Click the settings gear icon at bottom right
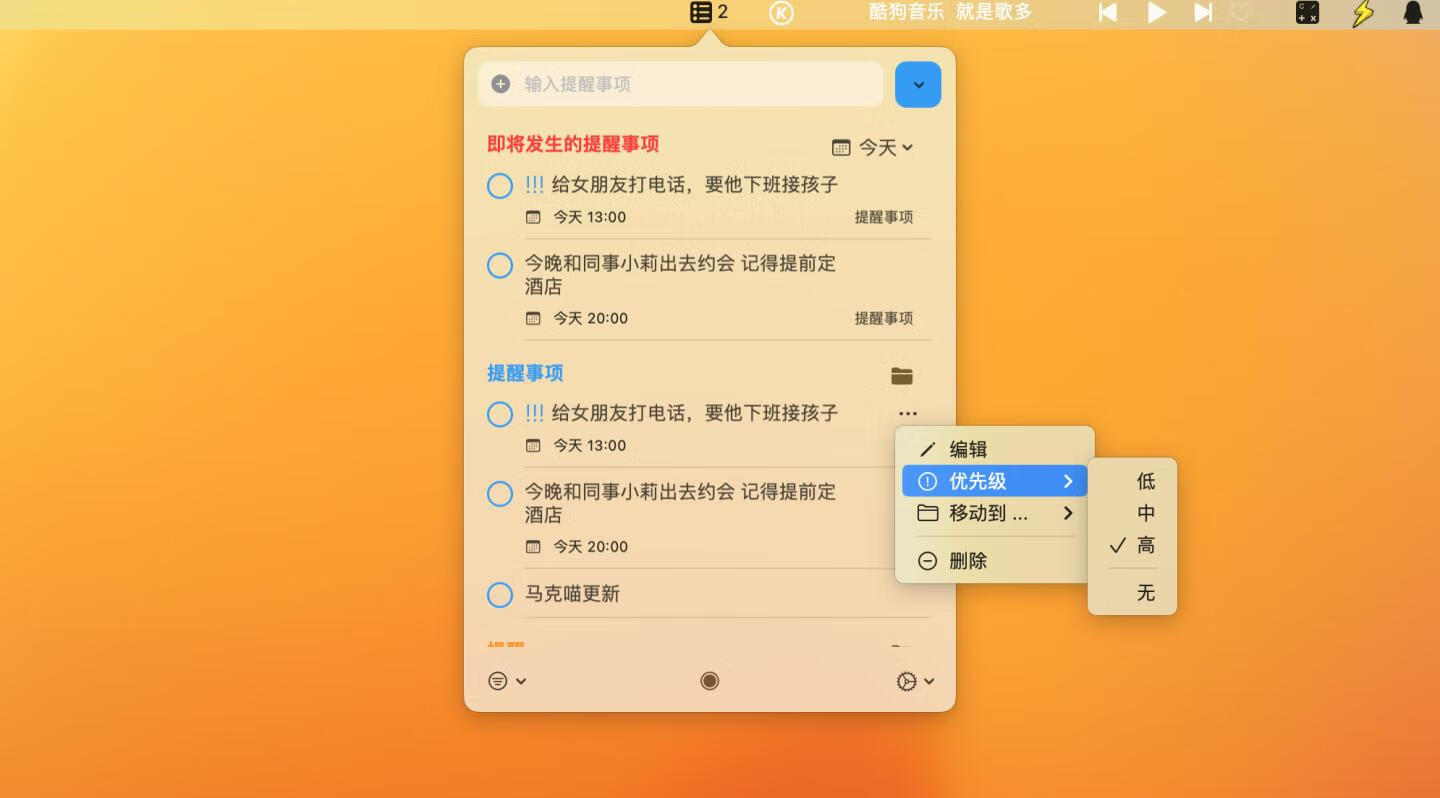This screenshot has width=1440, height=798. click(x=905, y=681)
